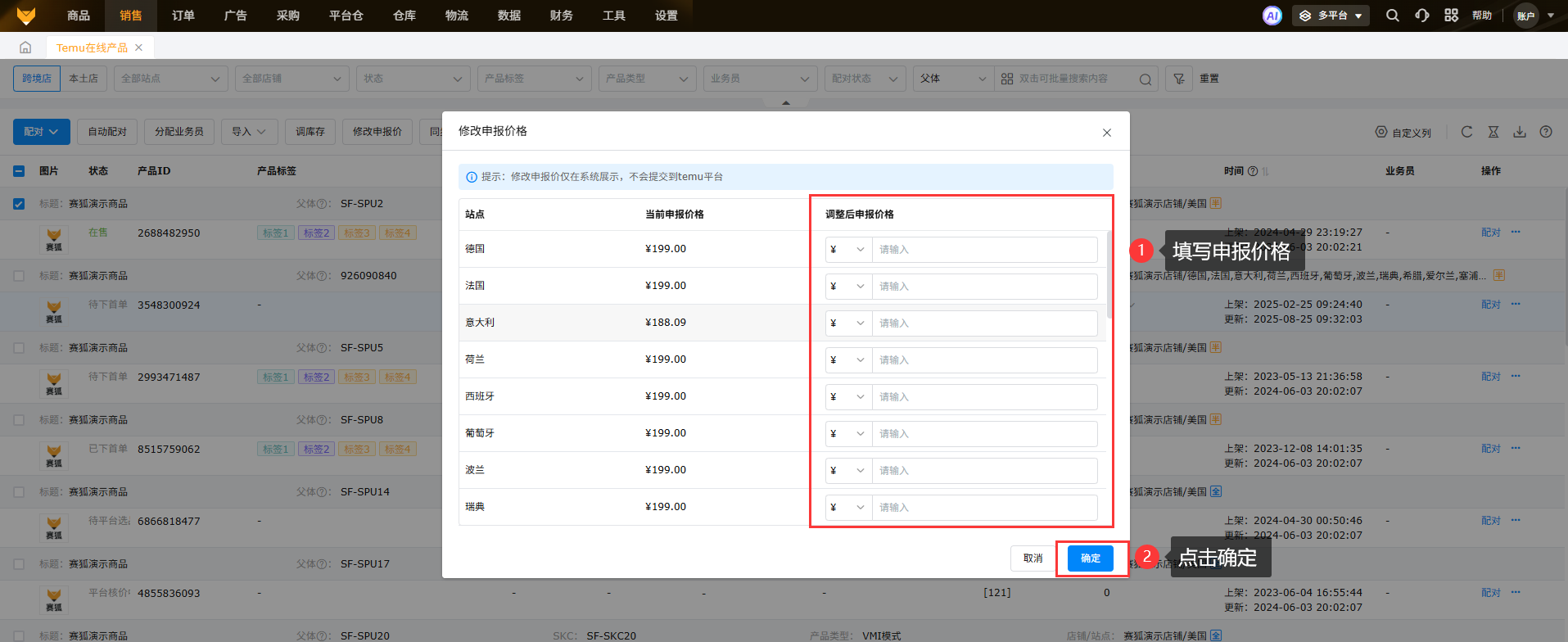Open the 多平台 platform switcher dropdown
Viewport: 1568px width, 642px height.
point(1331,16)
